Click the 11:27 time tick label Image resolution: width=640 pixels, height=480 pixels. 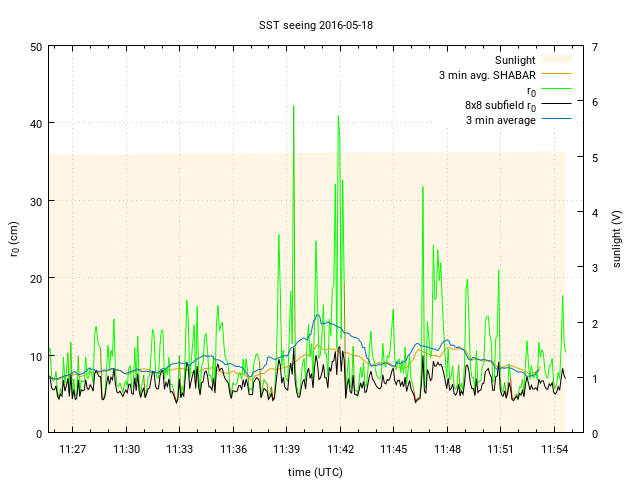pyautogui.click(x=73, y=450)
